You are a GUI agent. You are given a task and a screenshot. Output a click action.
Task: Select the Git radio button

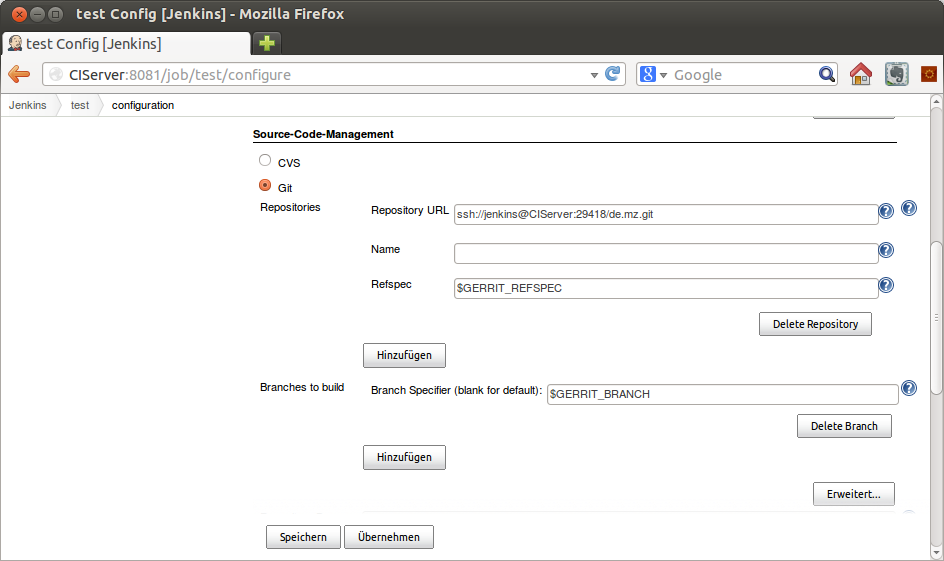tap(265, 185)
